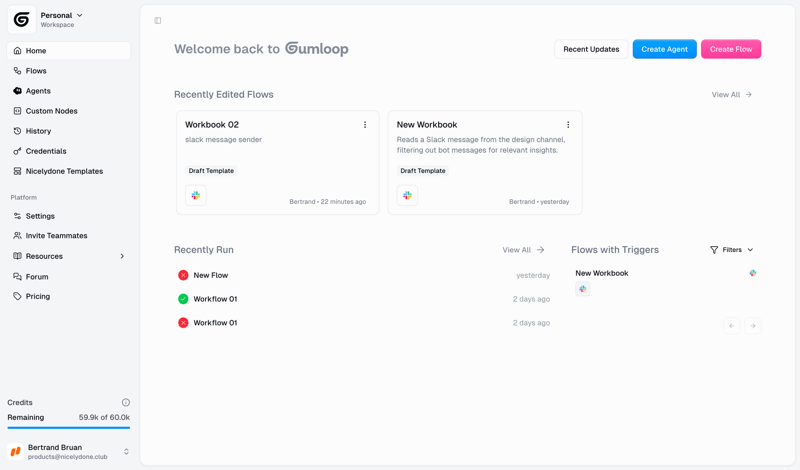Open Settings under Platform
Viewport: 800px width, 470px height.
(x=68, y=216)
